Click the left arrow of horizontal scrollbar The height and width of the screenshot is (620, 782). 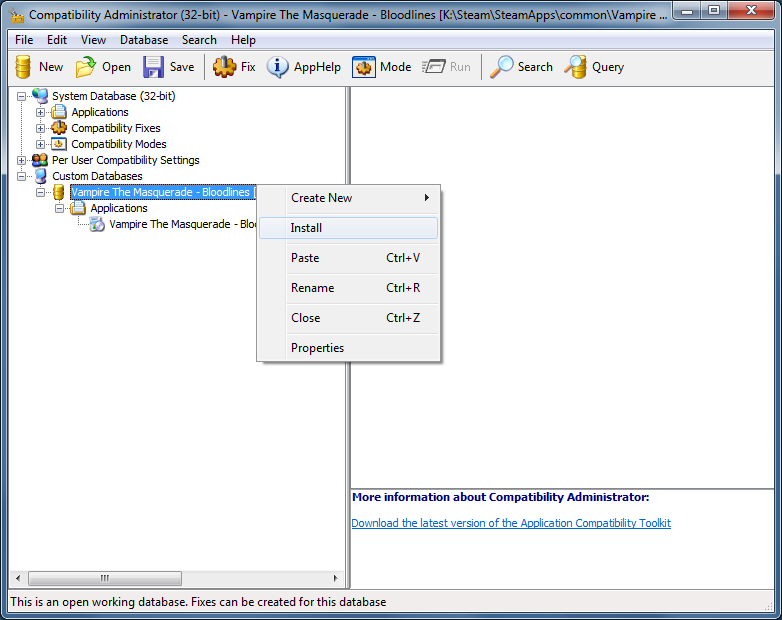pyautogui.click(x=18, y=578)
